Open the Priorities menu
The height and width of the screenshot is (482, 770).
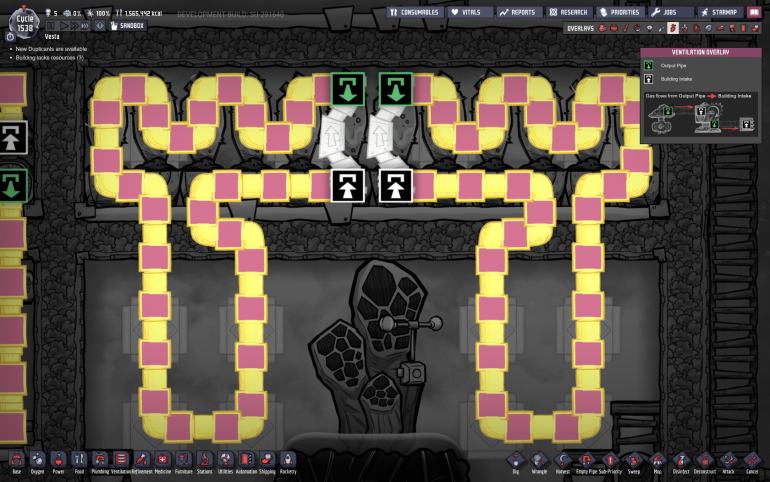point(621,12)
